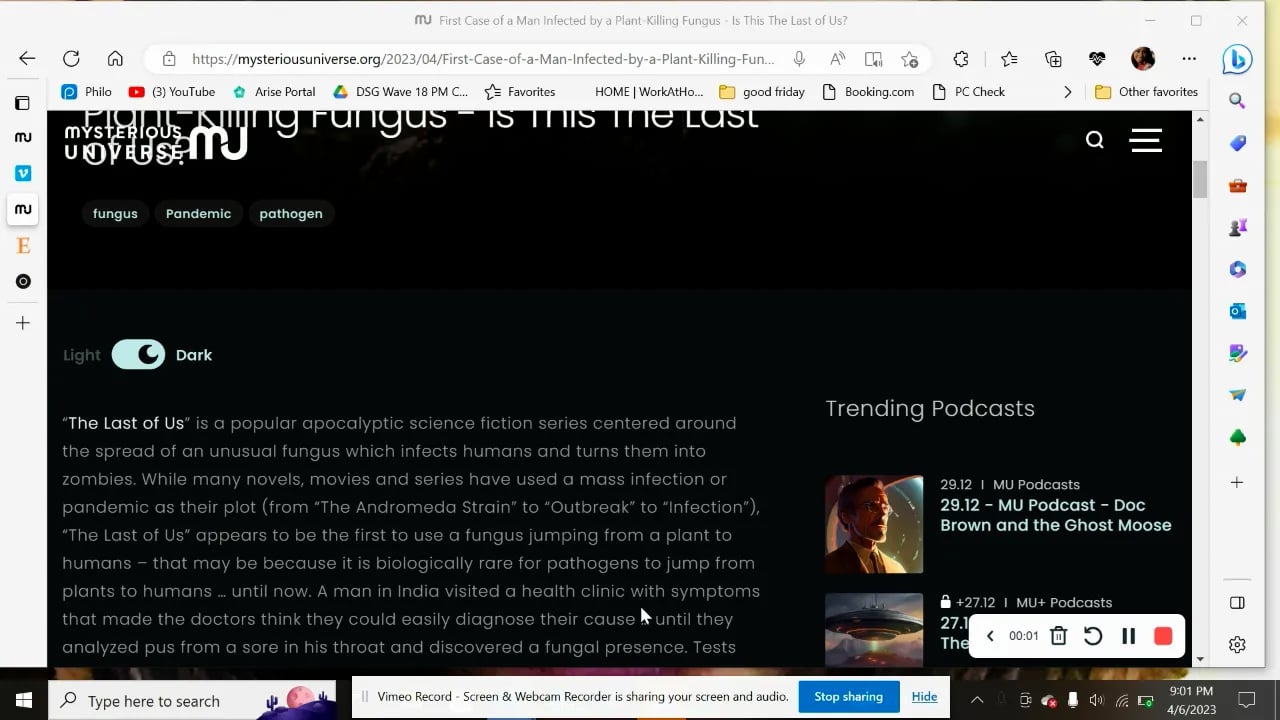Open Booking.com bookmark
Screen dimensions: 1280x720
tap(868, 92)
